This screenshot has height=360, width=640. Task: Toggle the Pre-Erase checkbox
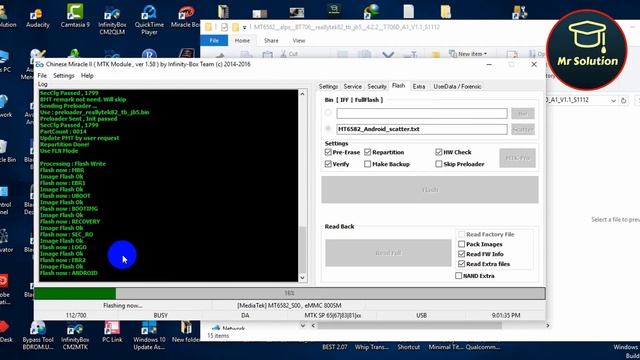328,152
